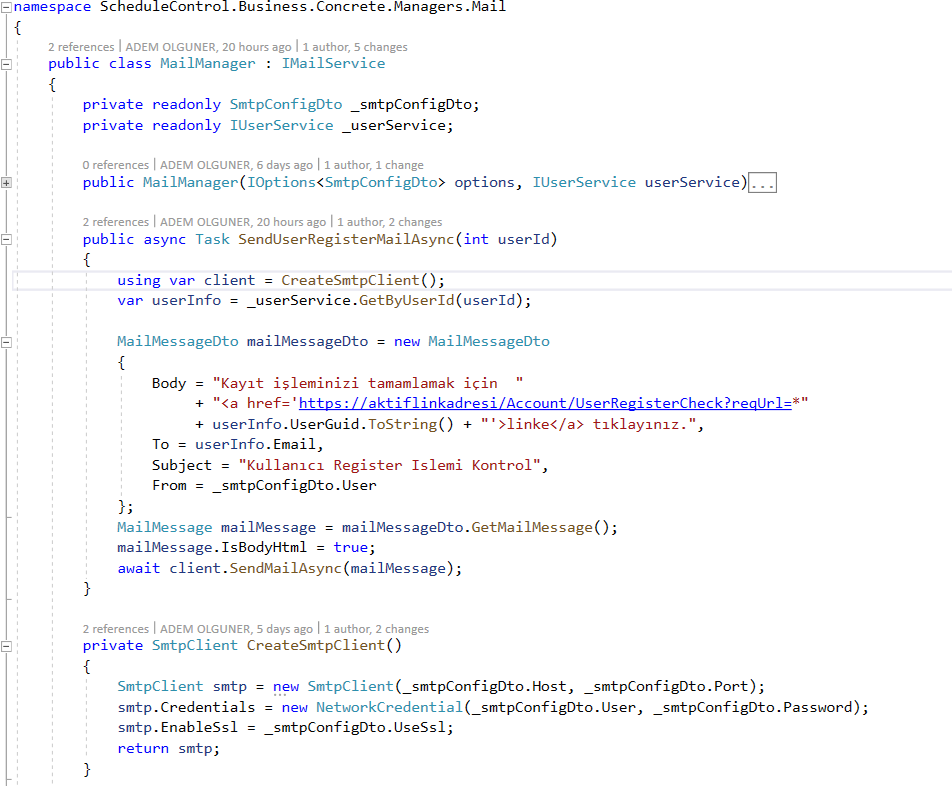Open the collapsed constructor body ellipsis box

click(762, 183)
